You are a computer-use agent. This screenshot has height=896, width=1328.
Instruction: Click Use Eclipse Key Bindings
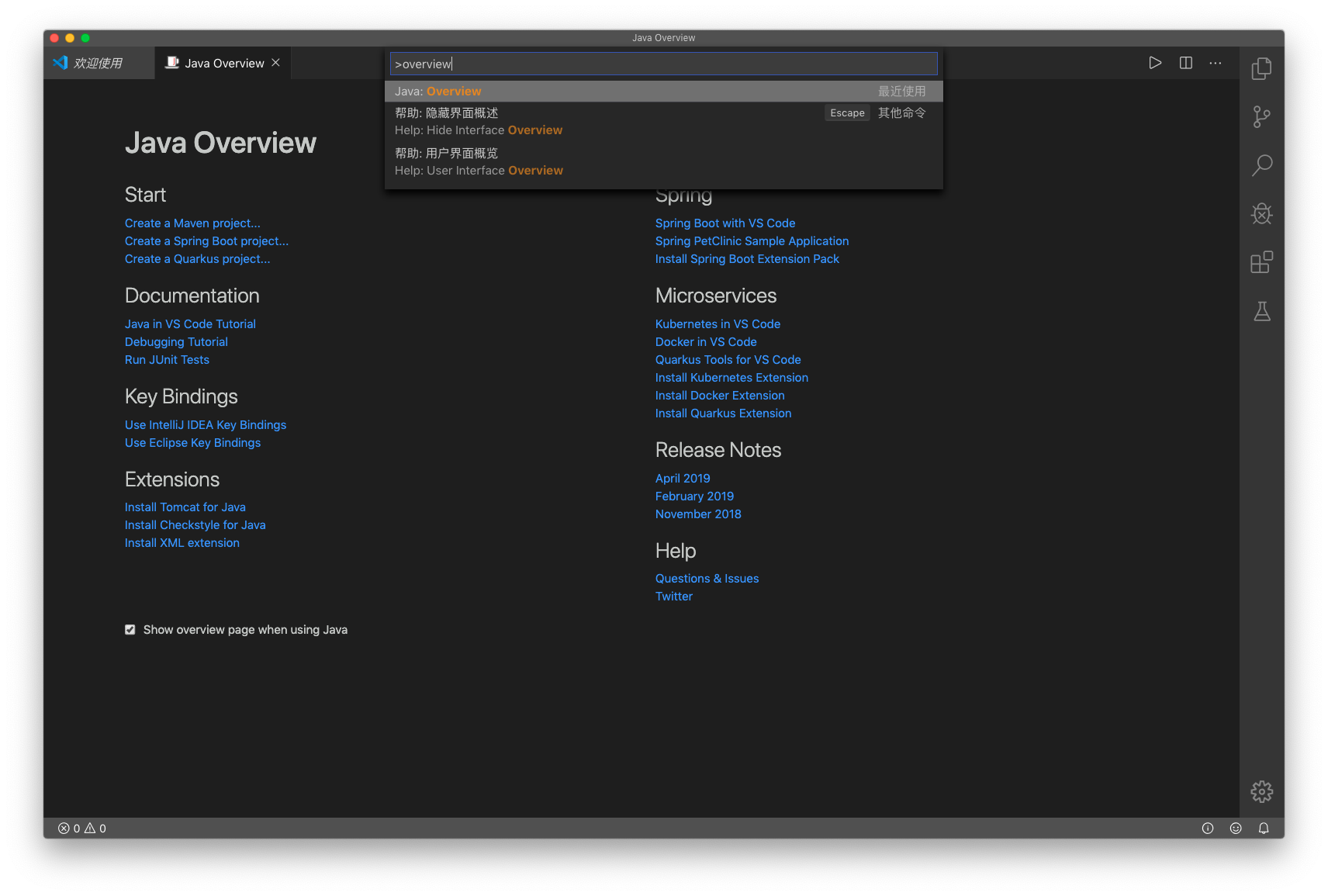192,443
